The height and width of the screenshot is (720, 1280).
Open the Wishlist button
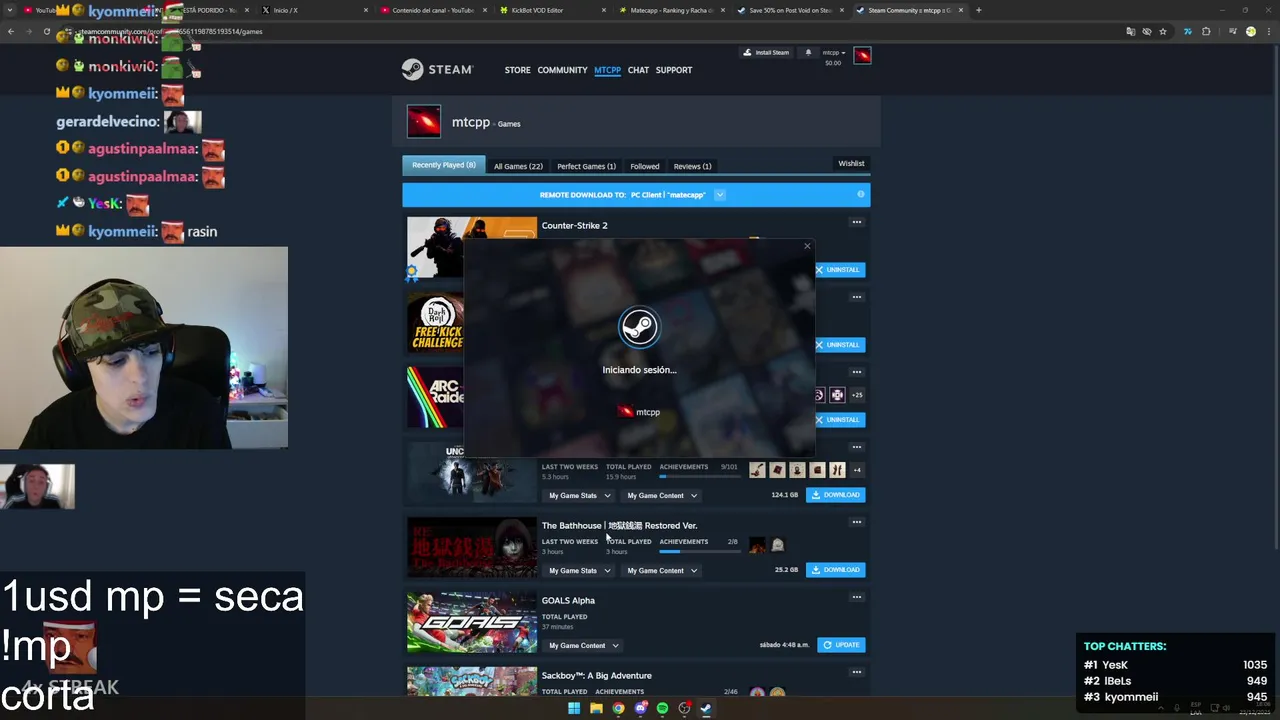tap(851, 163)
